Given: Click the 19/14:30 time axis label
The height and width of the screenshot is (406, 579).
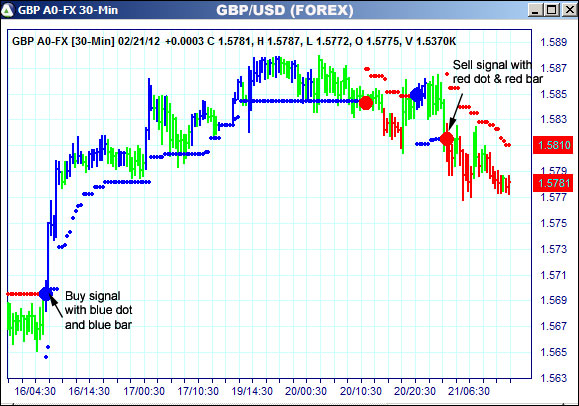Looking at the screenshot, I should (x=252, y=391).
